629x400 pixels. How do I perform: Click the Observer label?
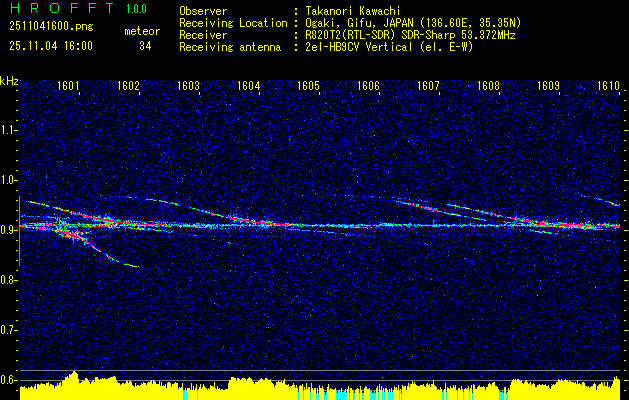coord(203,11)
